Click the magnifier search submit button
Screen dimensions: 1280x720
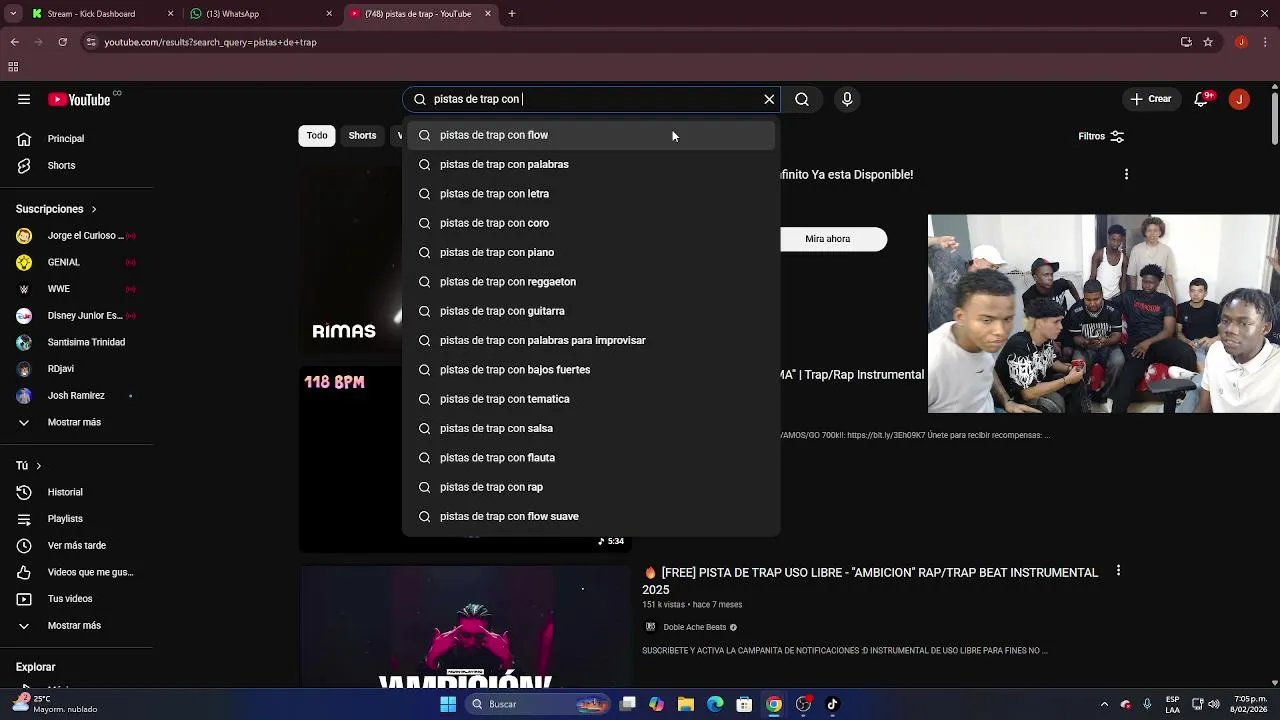point(802,99)
